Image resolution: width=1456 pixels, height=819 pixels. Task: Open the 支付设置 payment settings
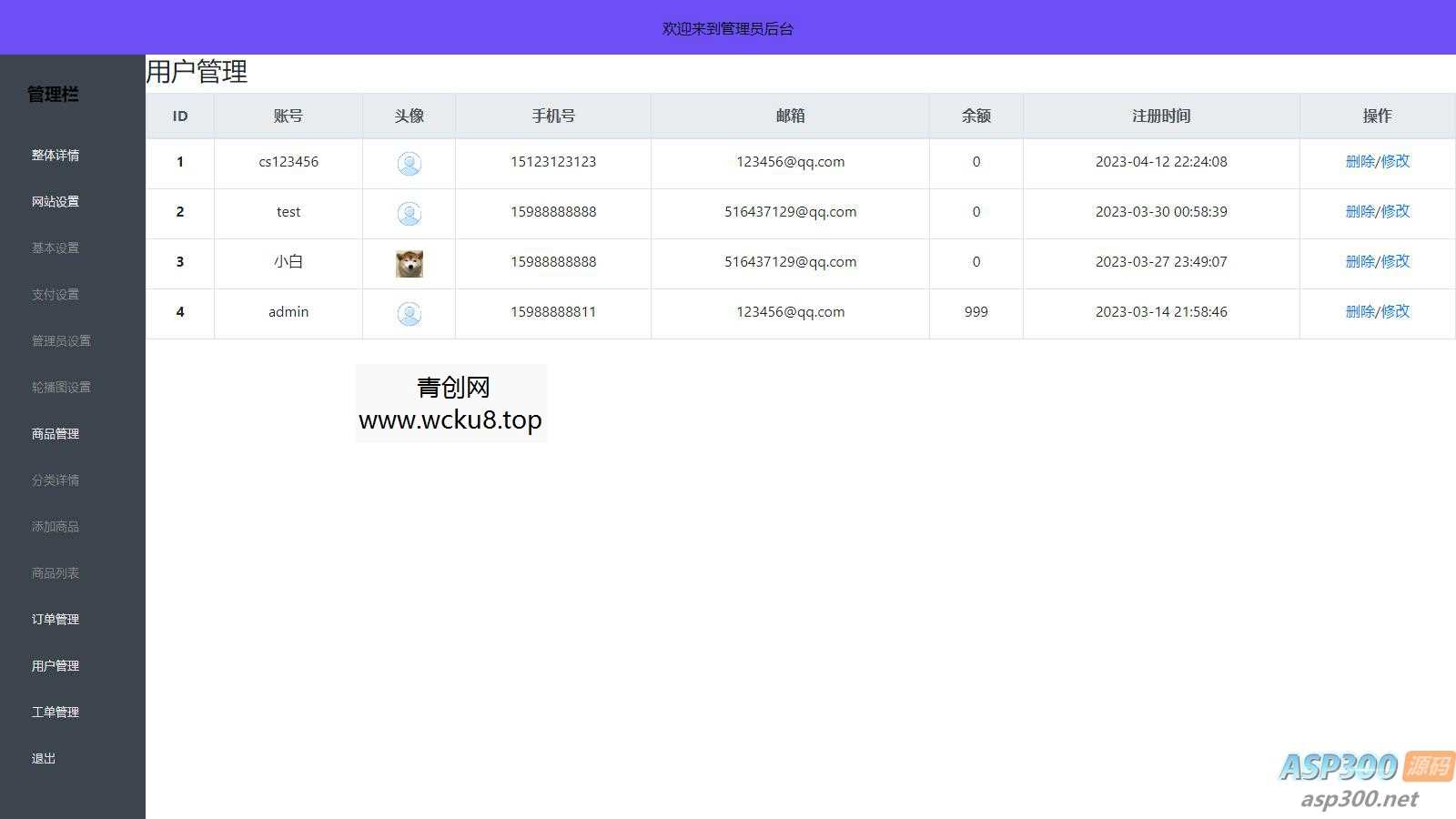[55, 294]
